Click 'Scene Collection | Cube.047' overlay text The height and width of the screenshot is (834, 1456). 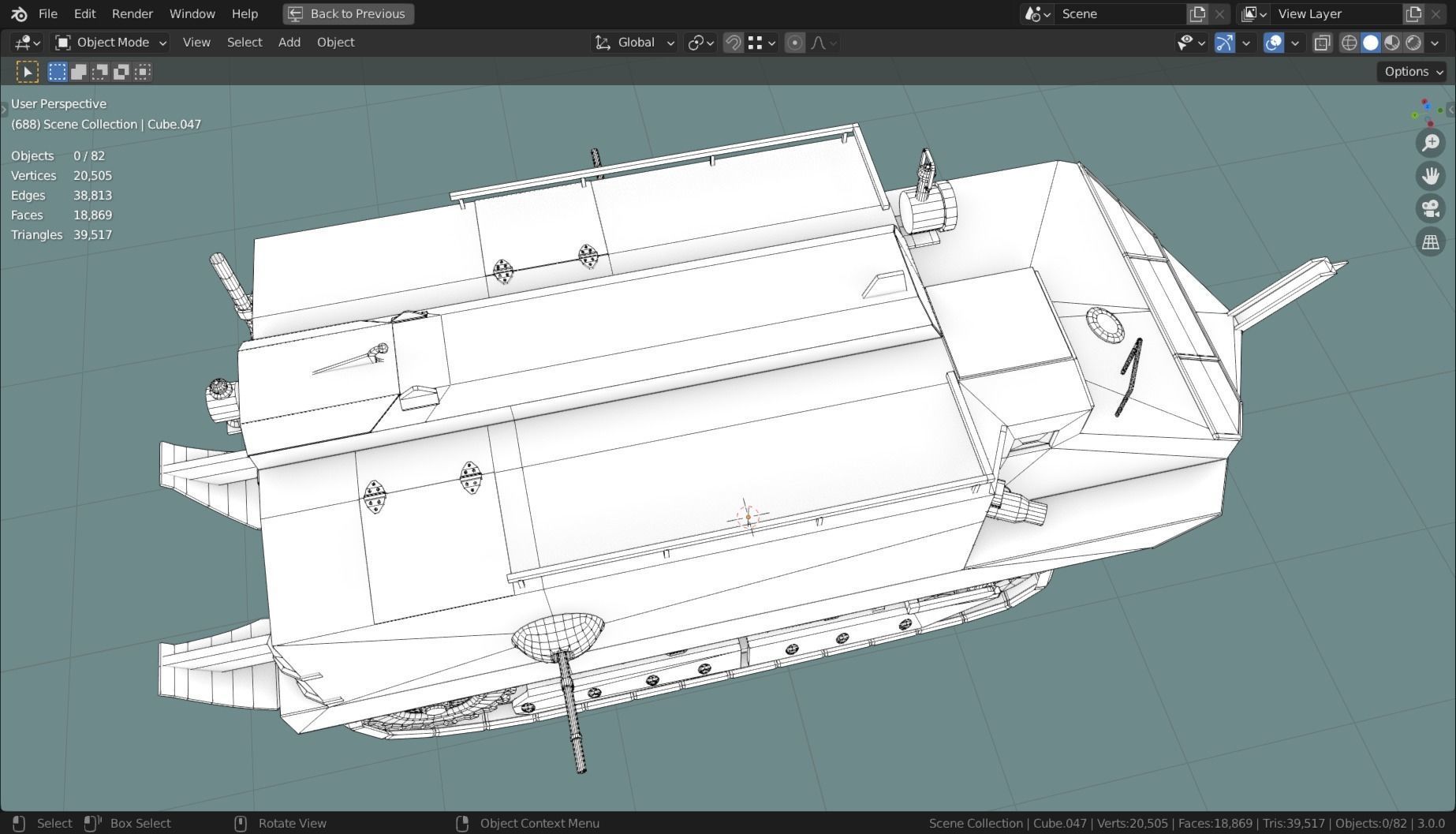[x=122, y=124]
